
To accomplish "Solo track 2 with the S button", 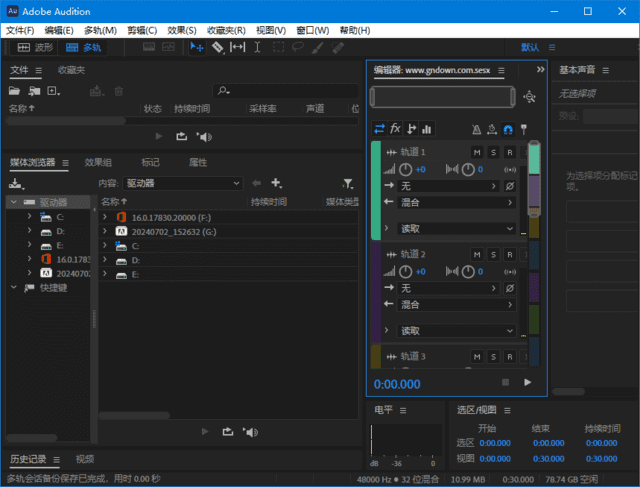I will click(493, 255).
